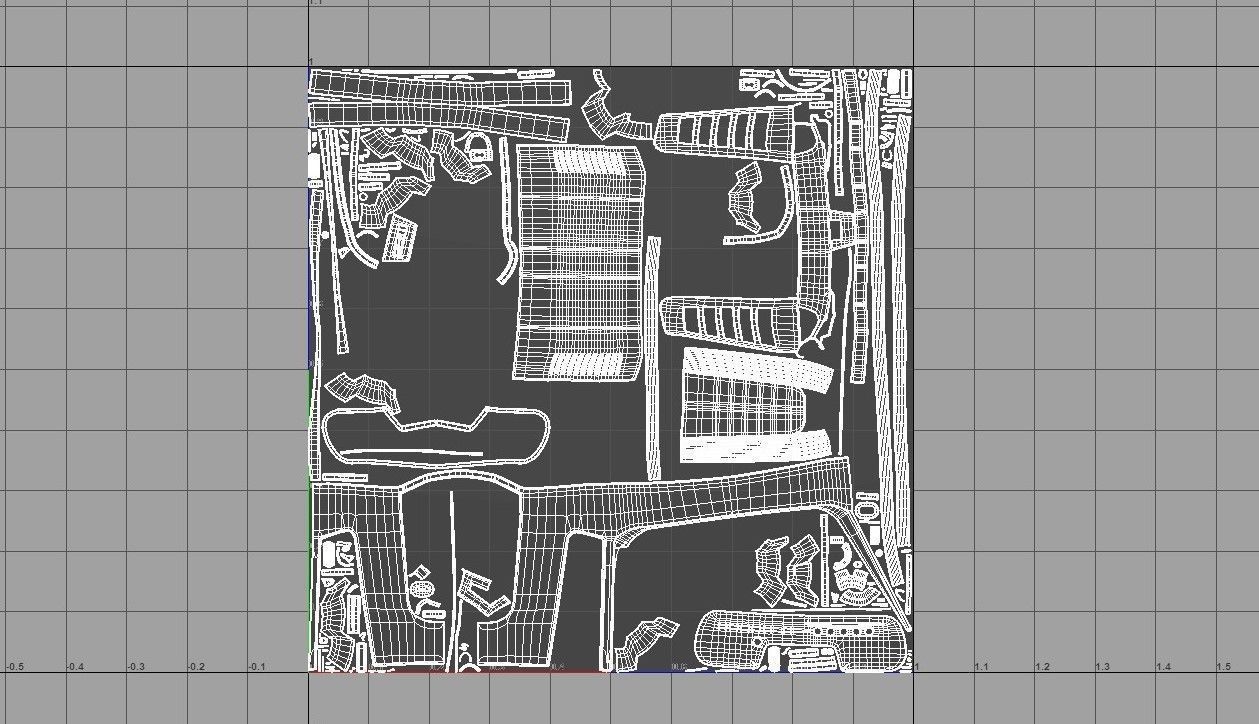
Task: Click the -0.2 axis label
Action: 196,666
